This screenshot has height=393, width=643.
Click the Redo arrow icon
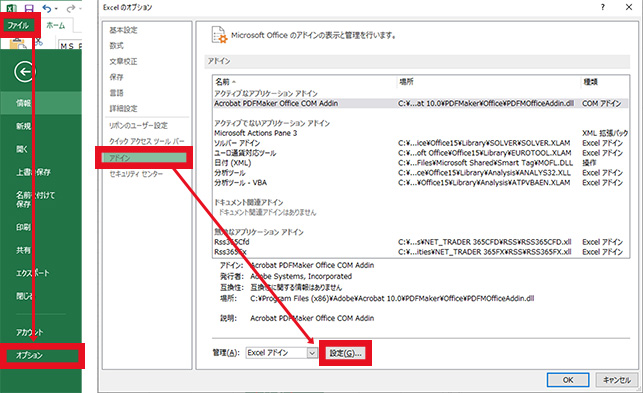71,8
